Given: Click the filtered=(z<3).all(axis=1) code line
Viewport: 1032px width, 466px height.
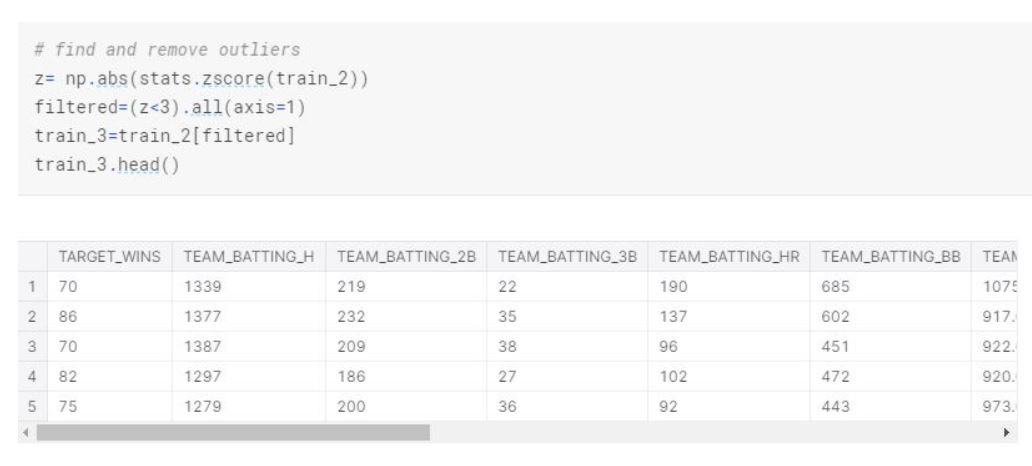Looking at the screenshot, I should tap(170, 107).
